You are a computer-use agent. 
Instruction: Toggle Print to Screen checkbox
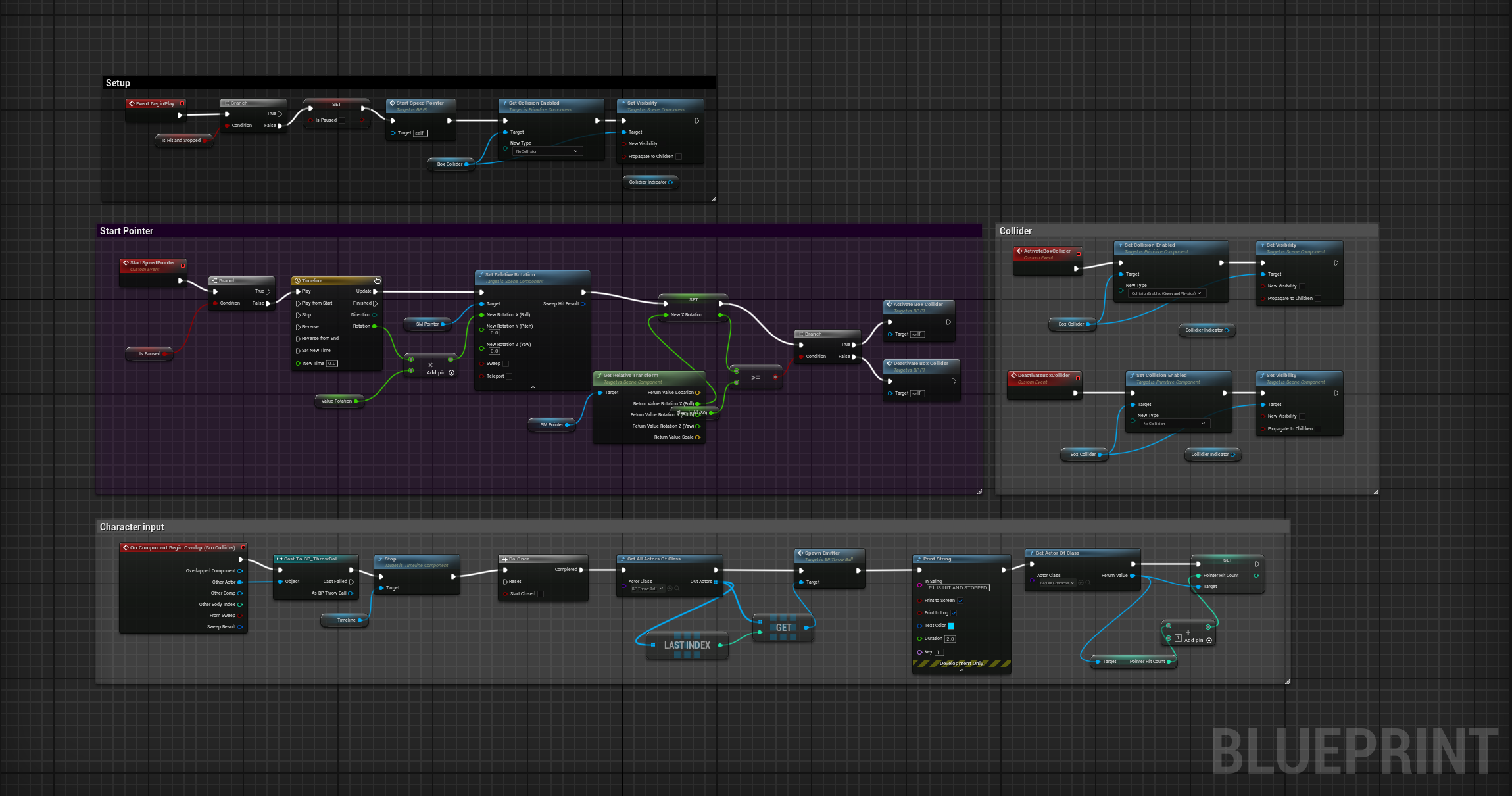pos(960,601)
